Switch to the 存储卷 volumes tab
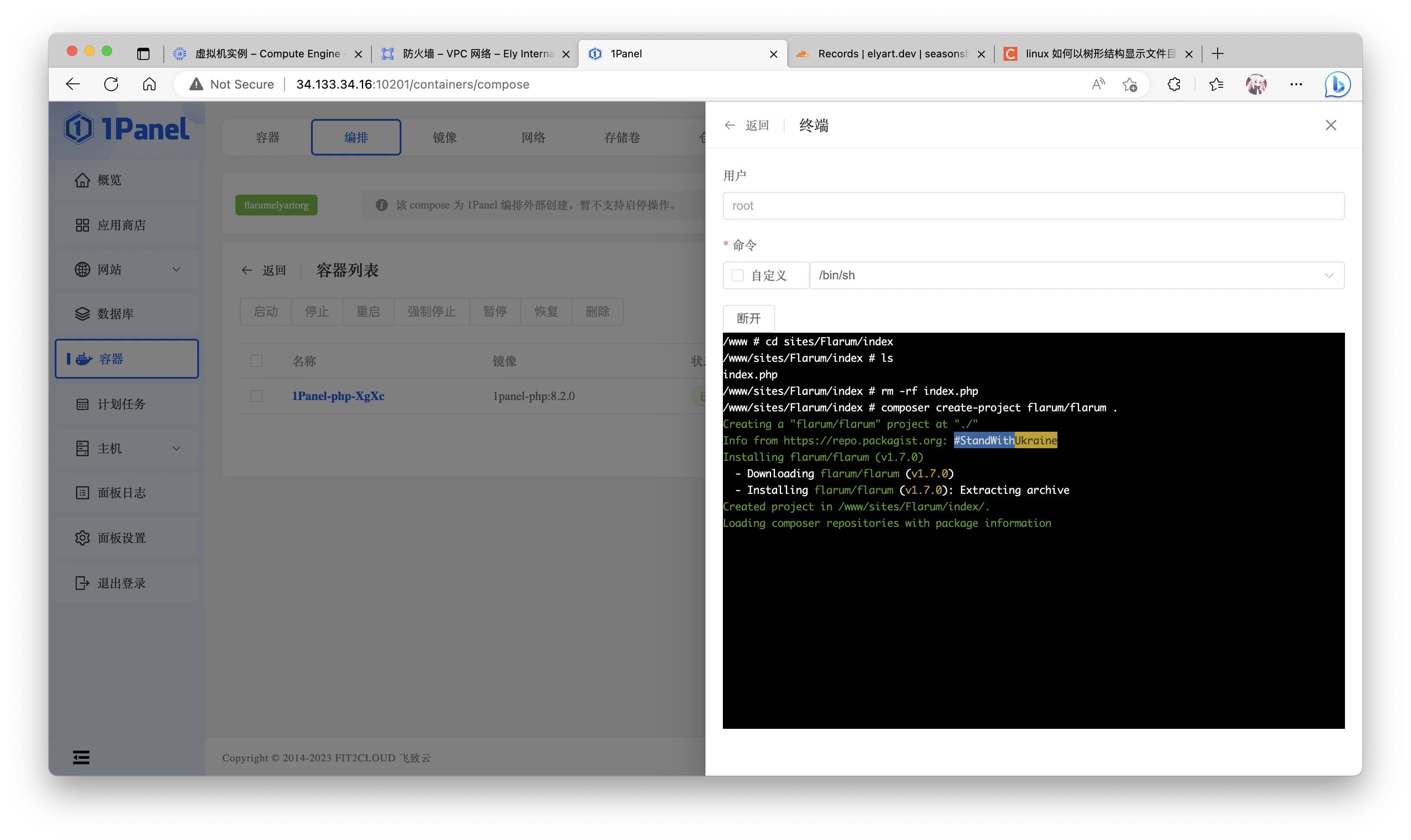This screenshot has height=840, width=1411. pos(622,137)
